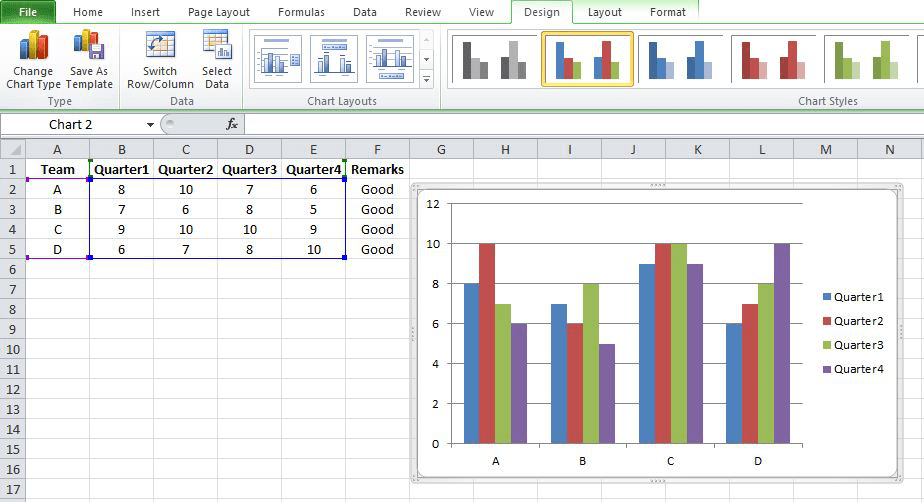Click the Name Box showing Chart 2
This screenshot has width=924, height=502.
click(72, 124)
